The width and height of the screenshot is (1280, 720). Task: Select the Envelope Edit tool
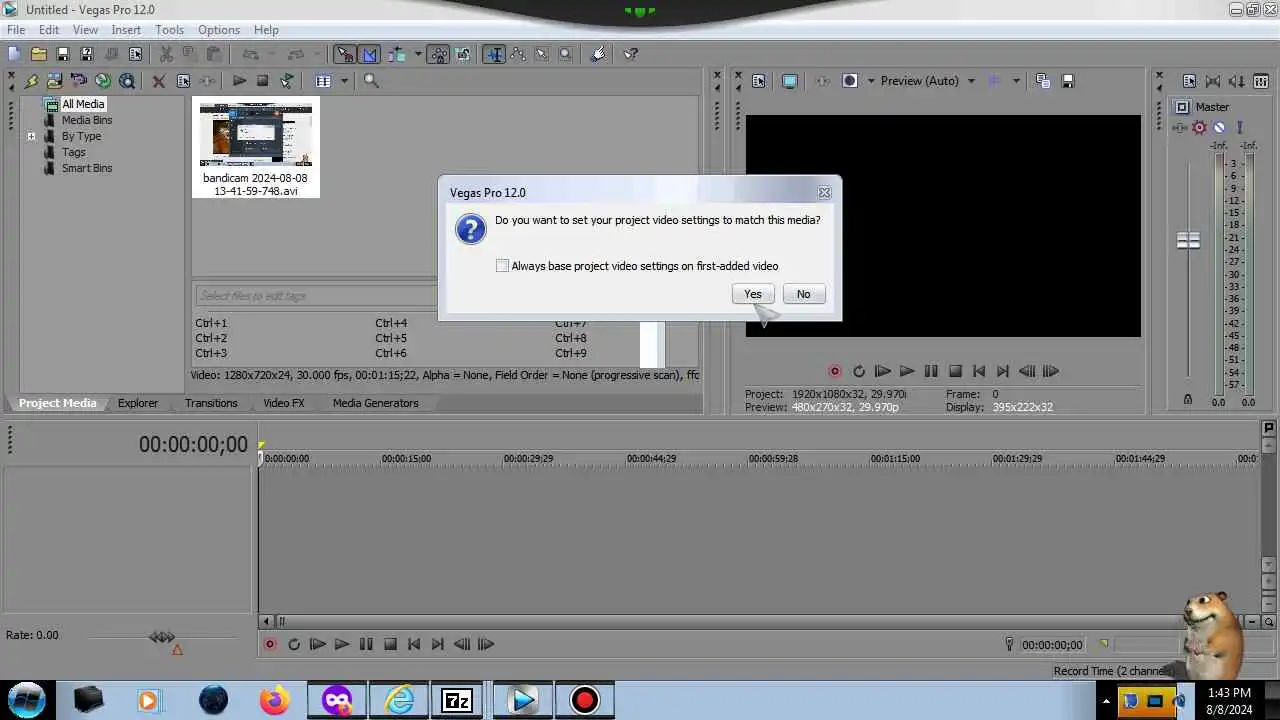click(518, 54)
